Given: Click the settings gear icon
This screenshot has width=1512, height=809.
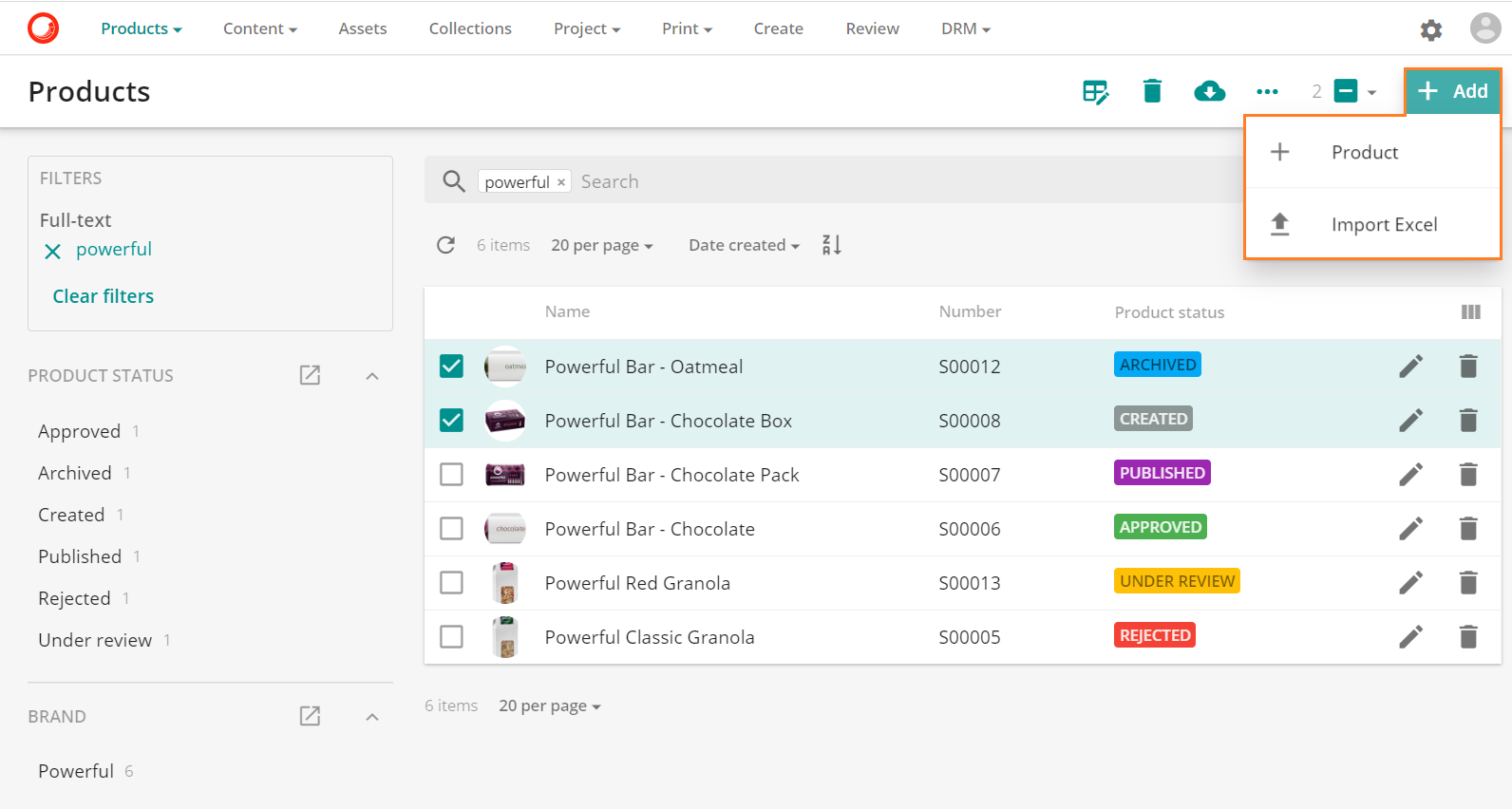Looking at the screenshot, I should coord(1430,29).
